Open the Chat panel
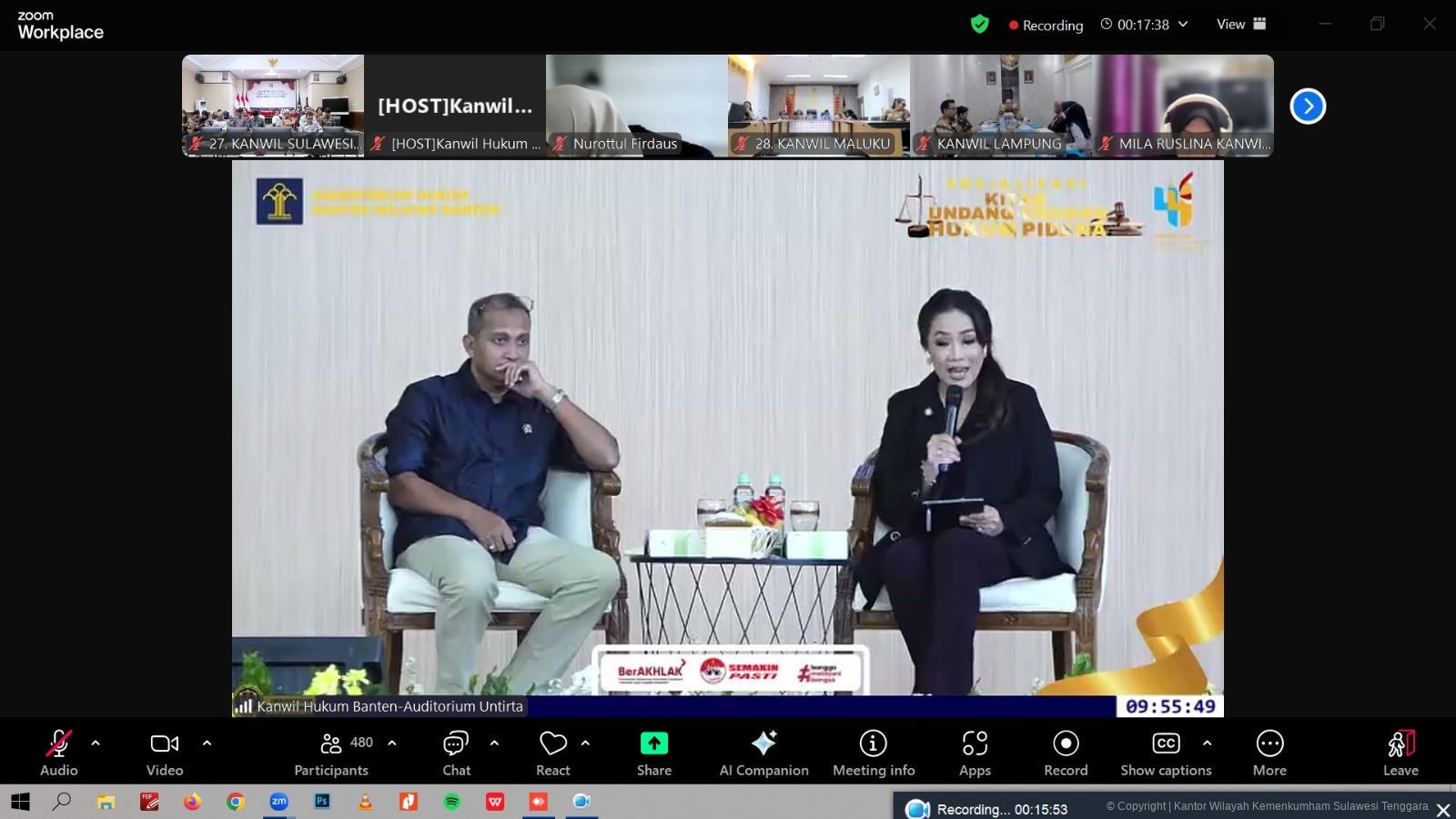Screen dimensions: 1456x819 click(456, 753)
